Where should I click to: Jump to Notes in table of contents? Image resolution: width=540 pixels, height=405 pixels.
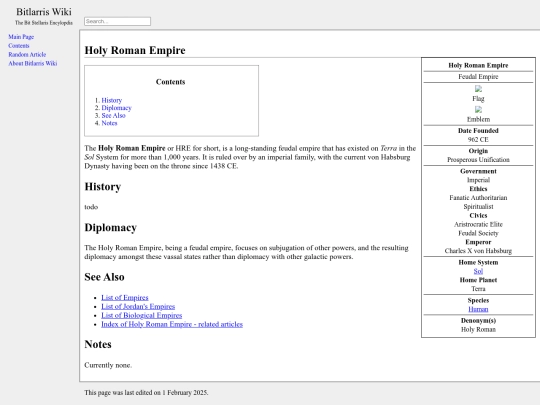pyautogui.click(x=109, y=123)
